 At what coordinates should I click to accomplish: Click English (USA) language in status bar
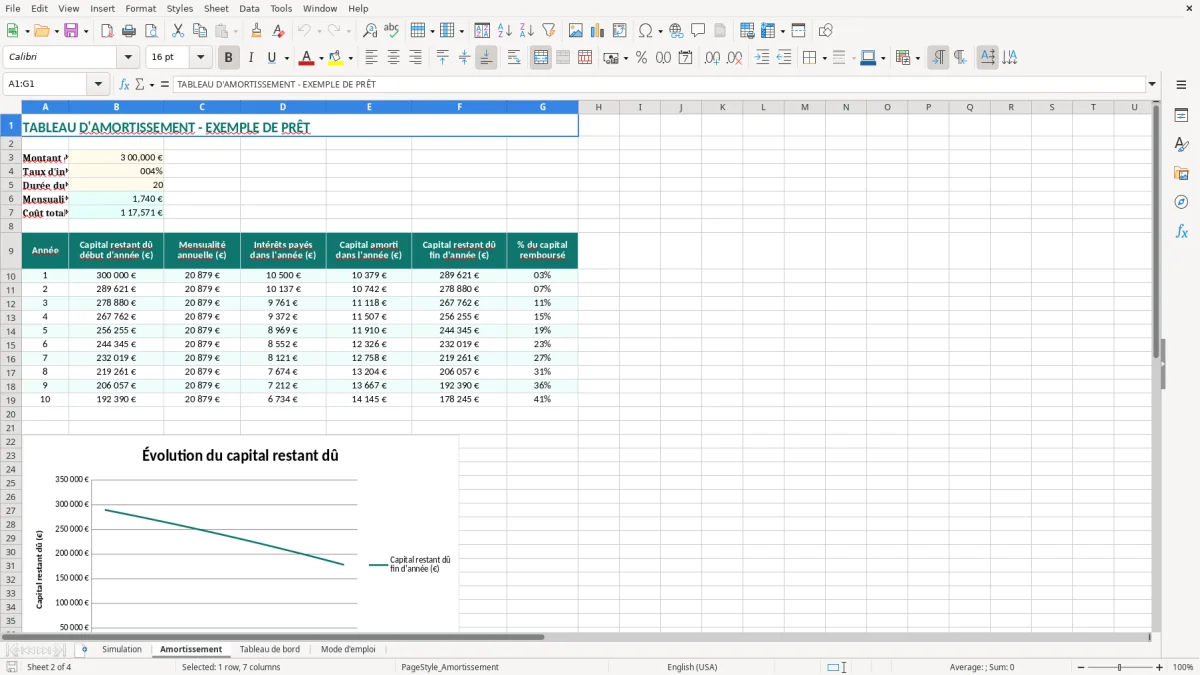[x=692, y=667]
